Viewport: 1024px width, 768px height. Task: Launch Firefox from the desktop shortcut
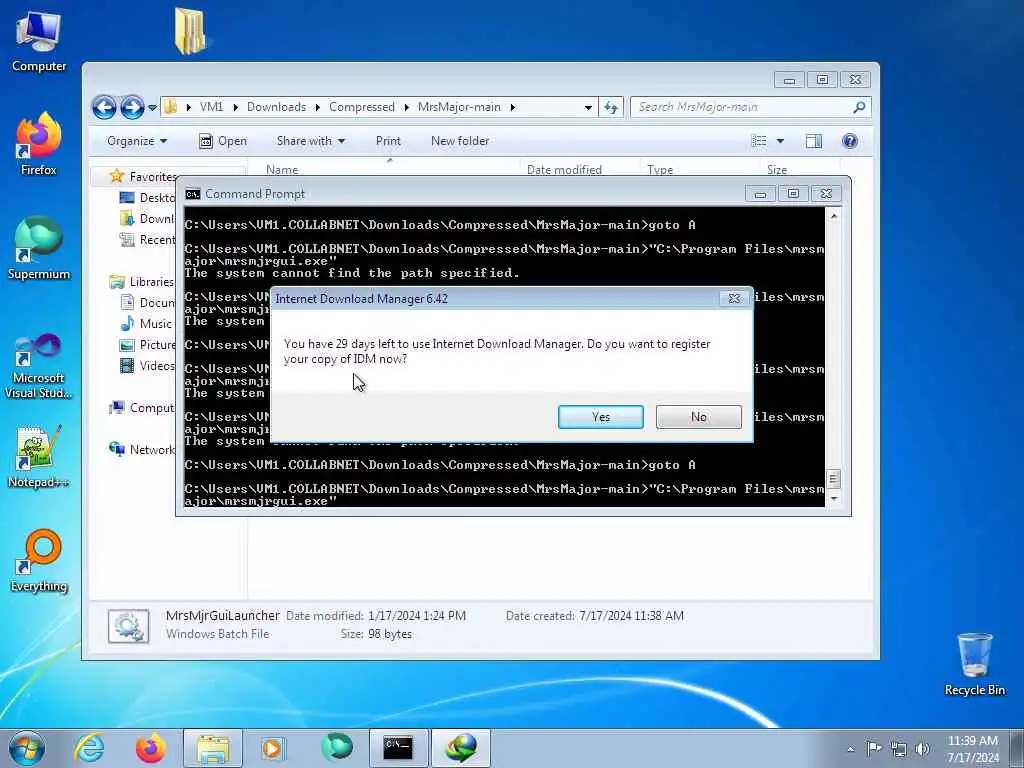[39, 144]
